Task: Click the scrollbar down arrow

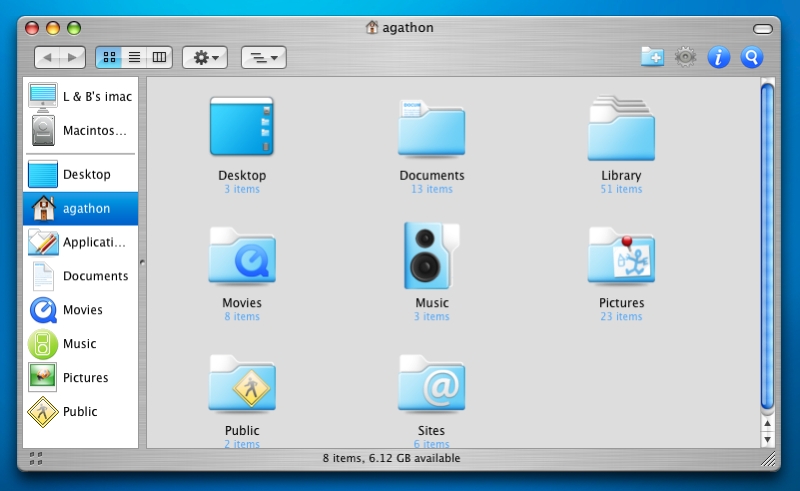Action: pyautogui.click(x=767, y=439)
